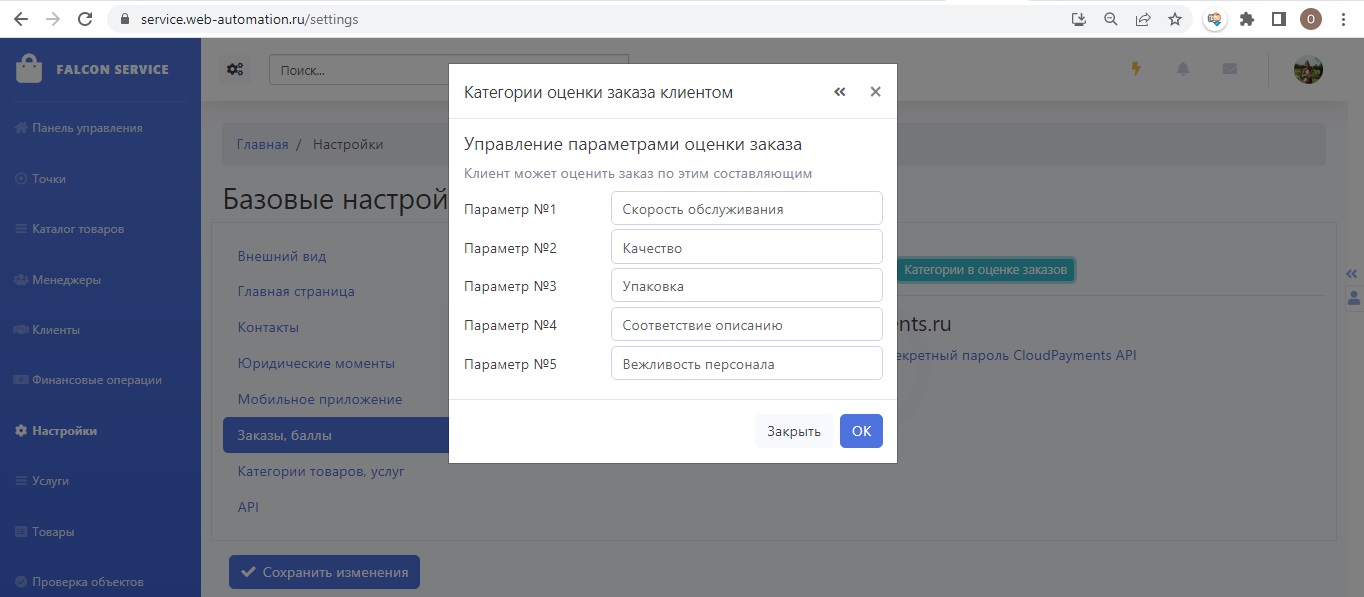1364x597 pixels.
Task: Click the Параметр №1 input field
Action: click(746, 209)
